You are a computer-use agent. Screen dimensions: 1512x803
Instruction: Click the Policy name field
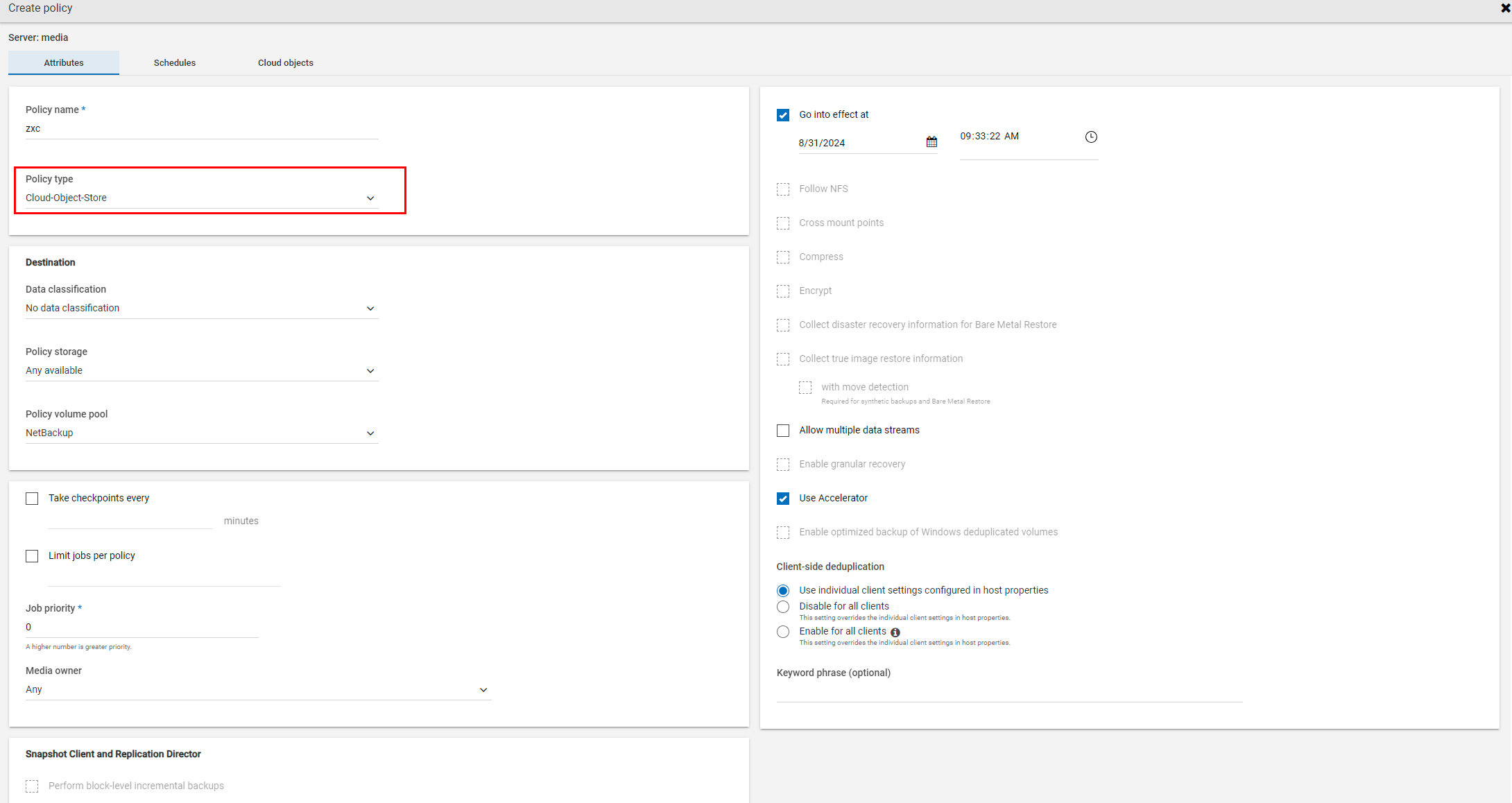202,128
